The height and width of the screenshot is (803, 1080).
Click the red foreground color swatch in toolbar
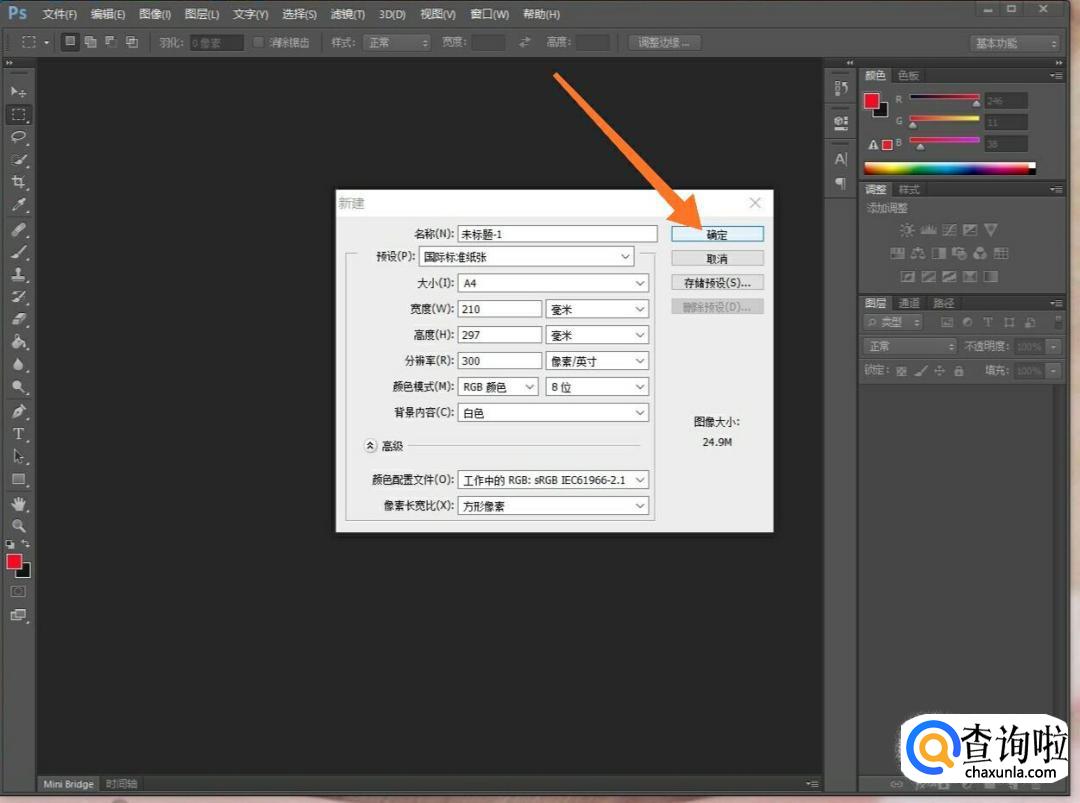(14, 562)
